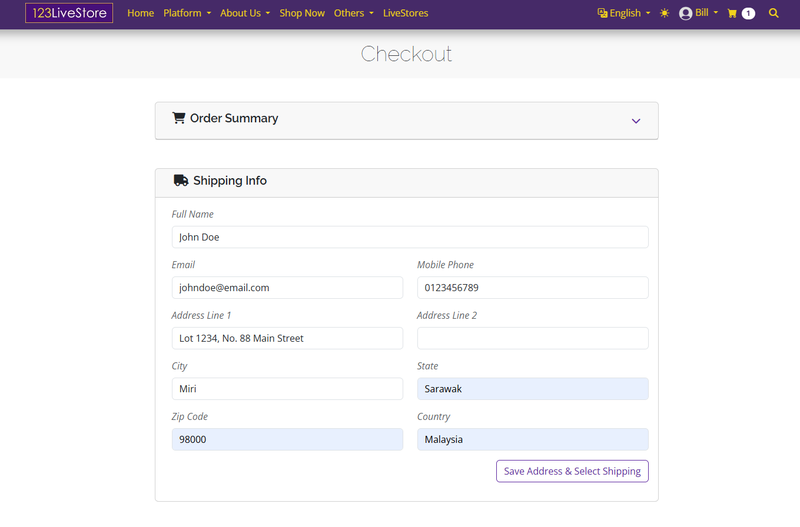Click the Full Name input field
Screen dimensions: 800x527
click(410, 237)
